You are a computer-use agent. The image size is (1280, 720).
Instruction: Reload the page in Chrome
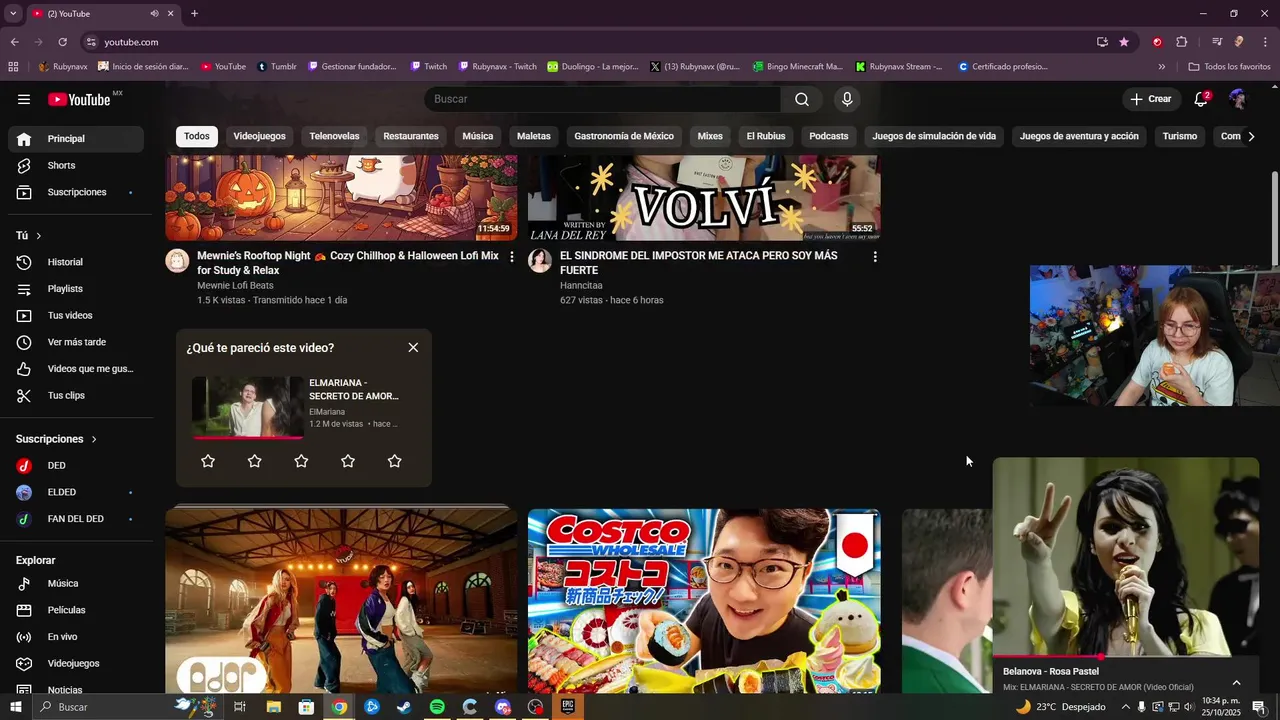[62, 42]
